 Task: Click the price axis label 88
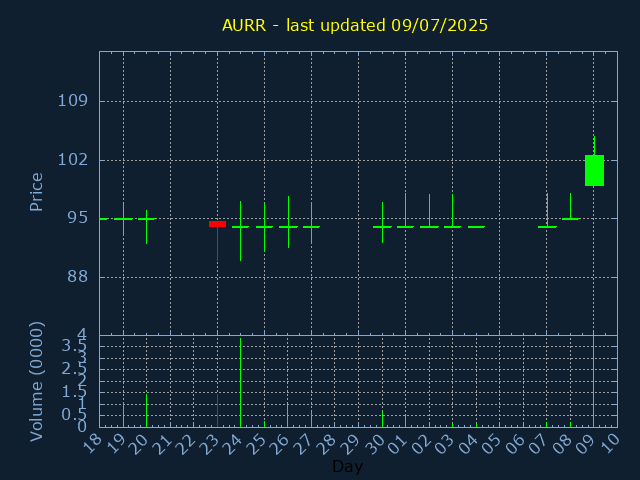coord(78,277)
